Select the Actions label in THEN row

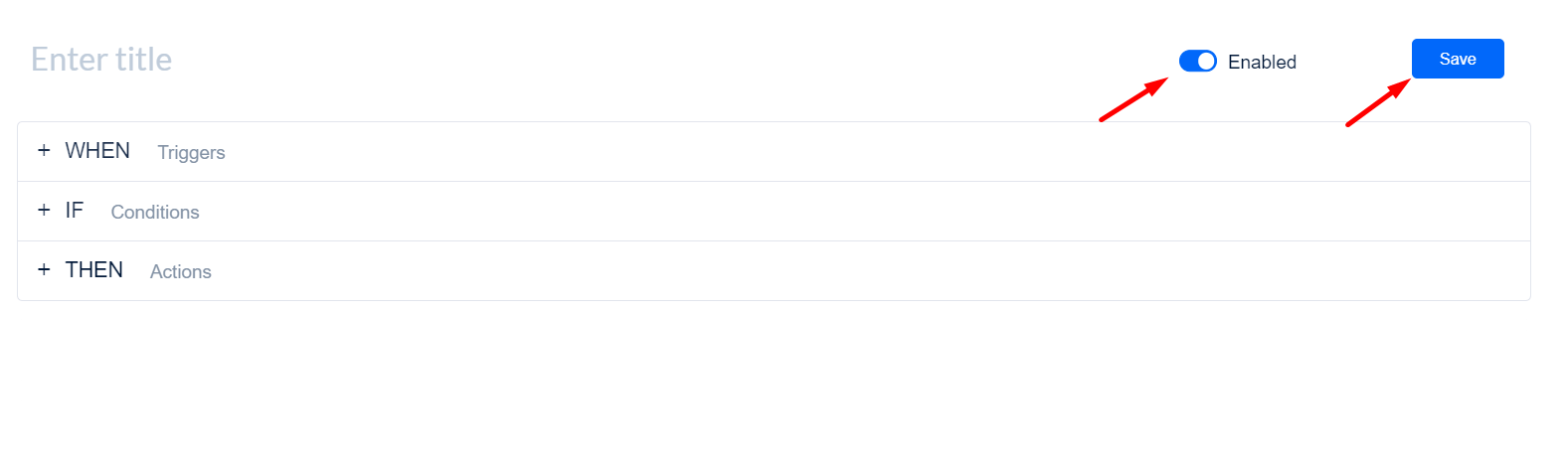181,271
